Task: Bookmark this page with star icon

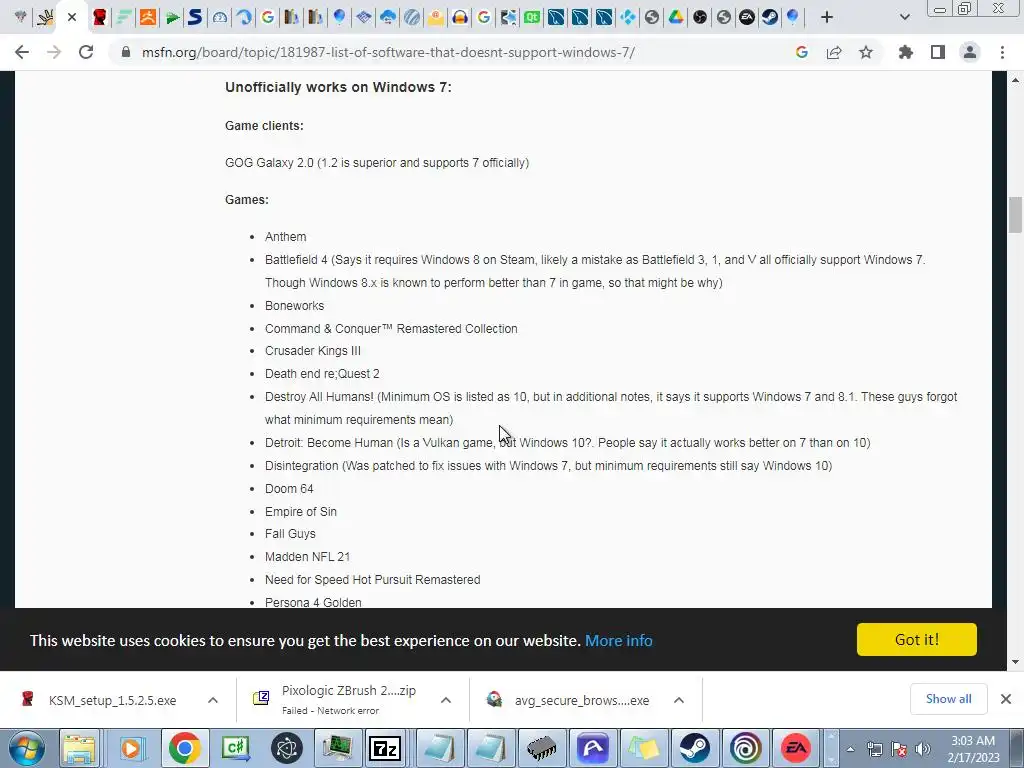Action: click(866, 52)
